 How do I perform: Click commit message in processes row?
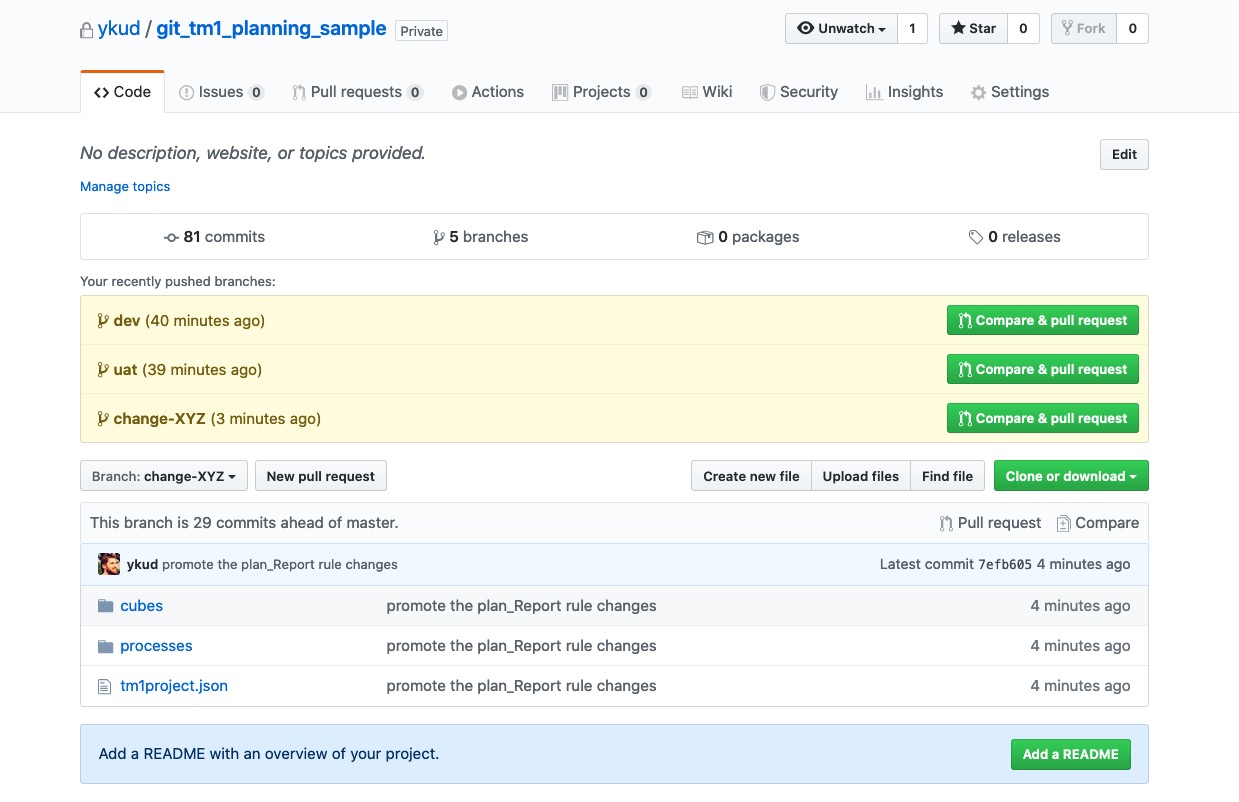click(522, 646)
